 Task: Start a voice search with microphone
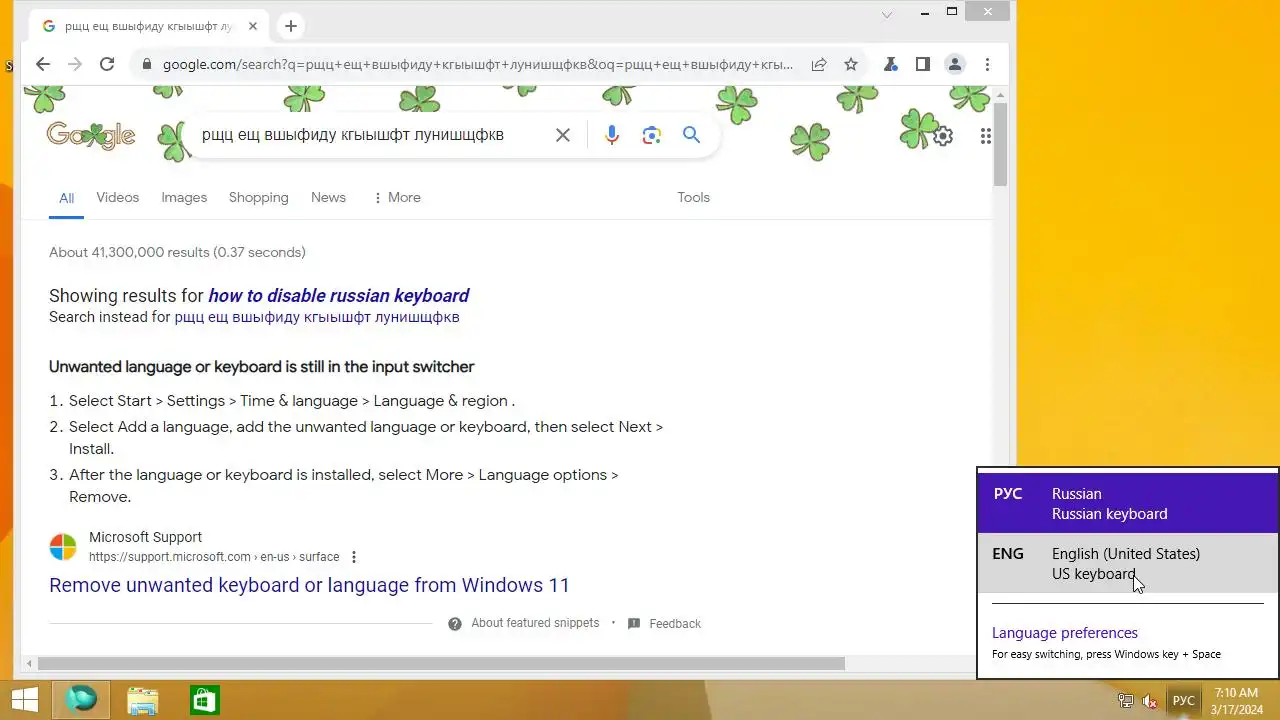point(612,135)
